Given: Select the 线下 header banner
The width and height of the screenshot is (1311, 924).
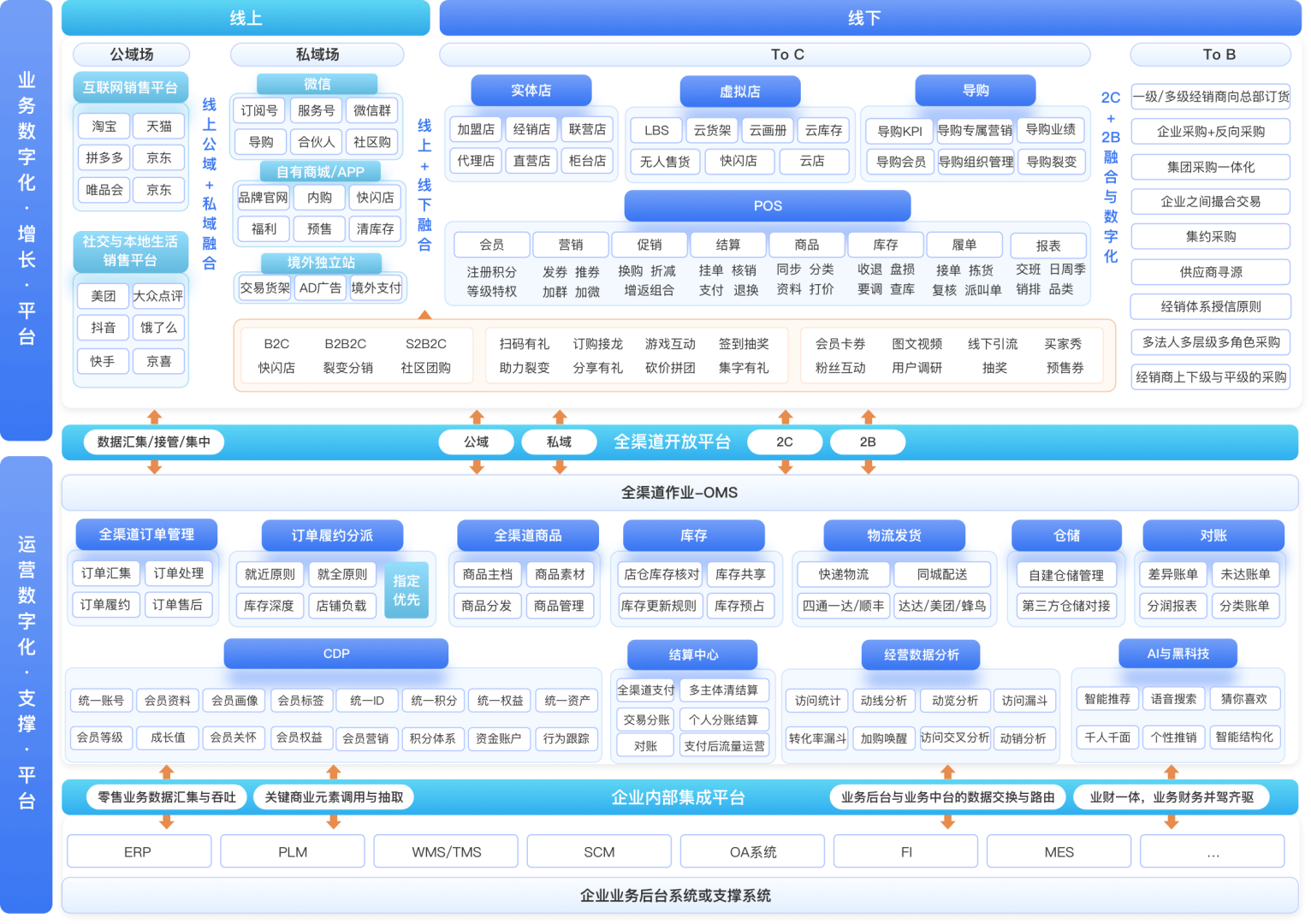Looking at the screenshot, I should [864, 18].
